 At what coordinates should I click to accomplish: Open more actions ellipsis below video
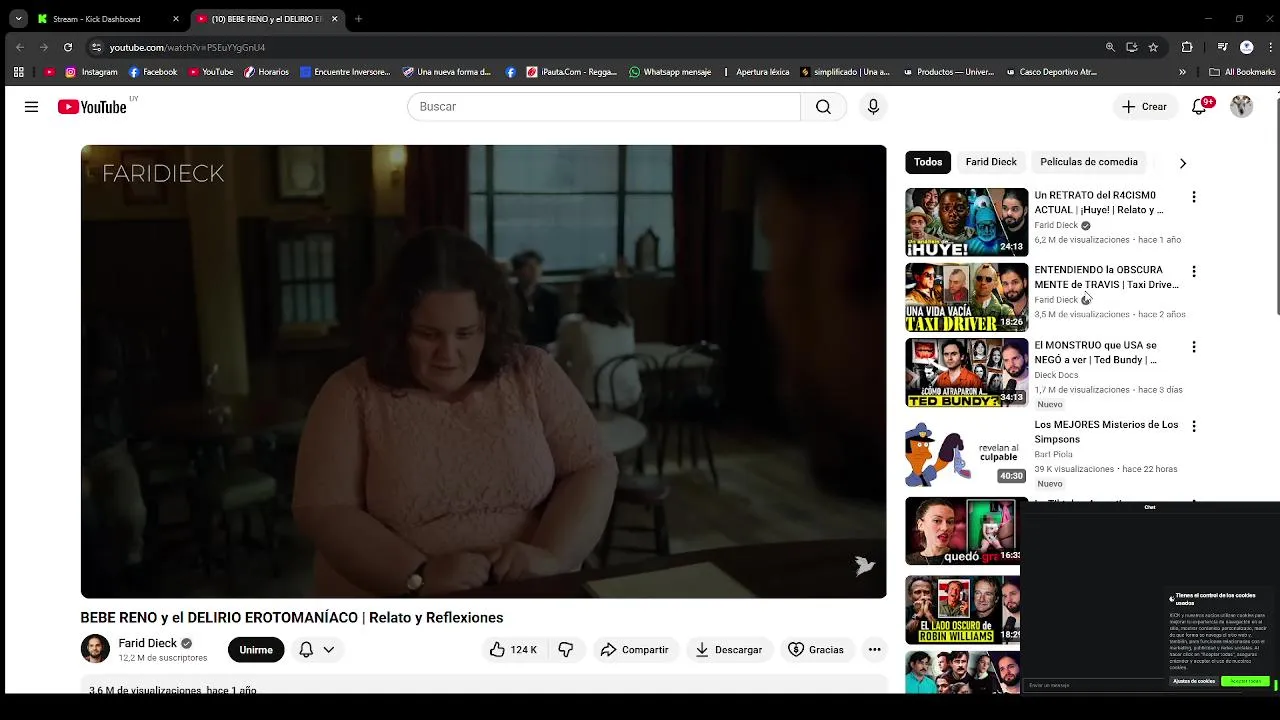[x=874, y=650]
